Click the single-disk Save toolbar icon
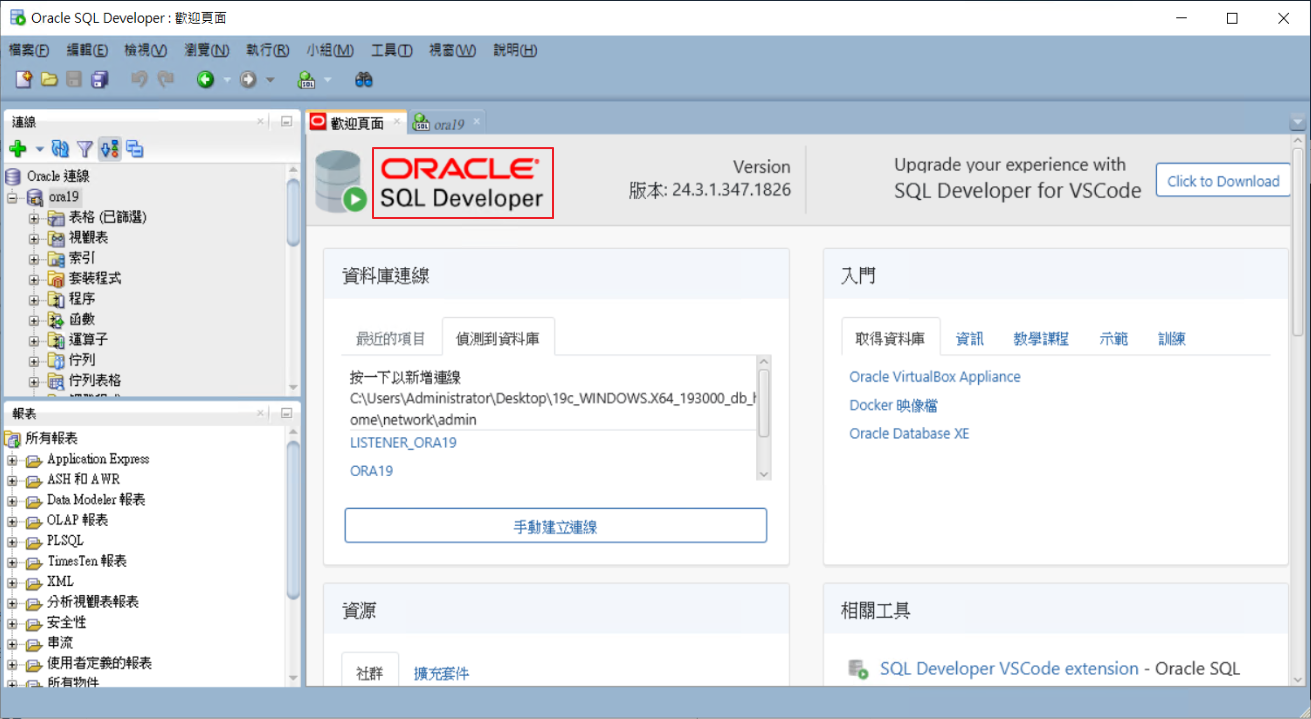The image size is (1311, 719). [x=75, y=80]
